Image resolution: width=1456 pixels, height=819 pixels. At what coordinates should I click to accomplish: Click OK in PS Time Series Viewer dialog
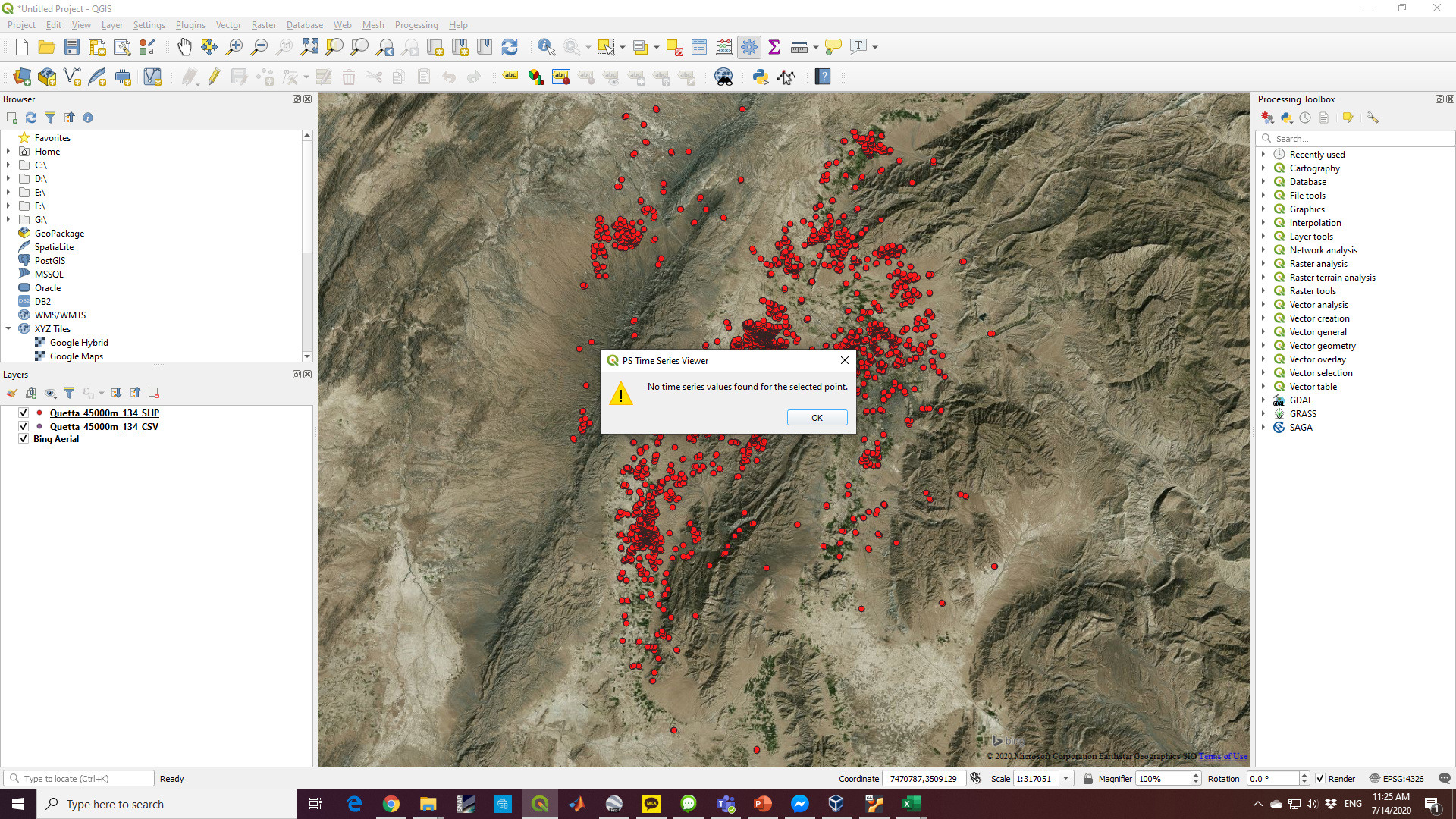(817, 418)
